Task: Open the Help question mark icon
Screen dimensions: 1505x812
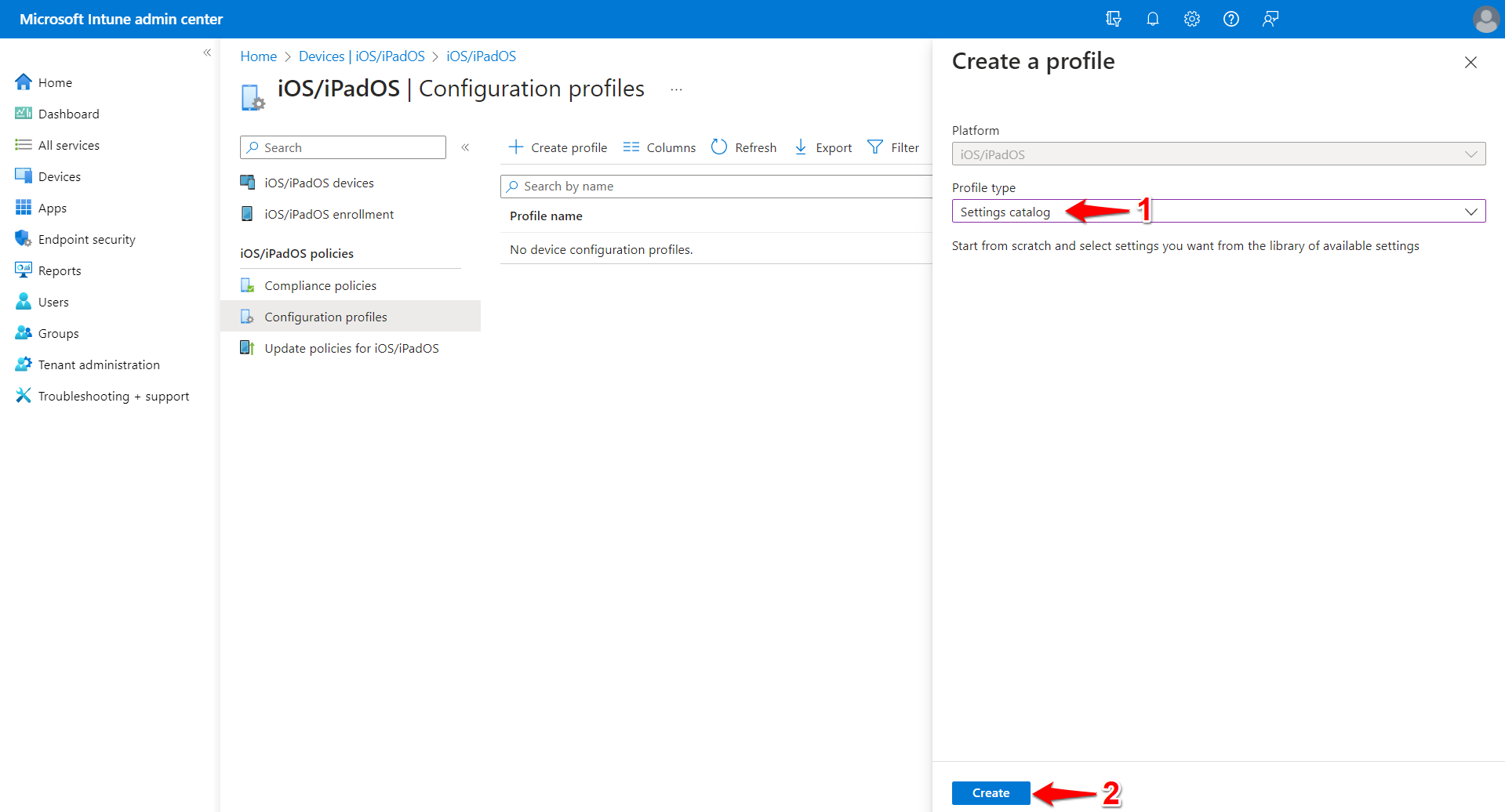Action: pyautogui.click(x=1231, y=19)
